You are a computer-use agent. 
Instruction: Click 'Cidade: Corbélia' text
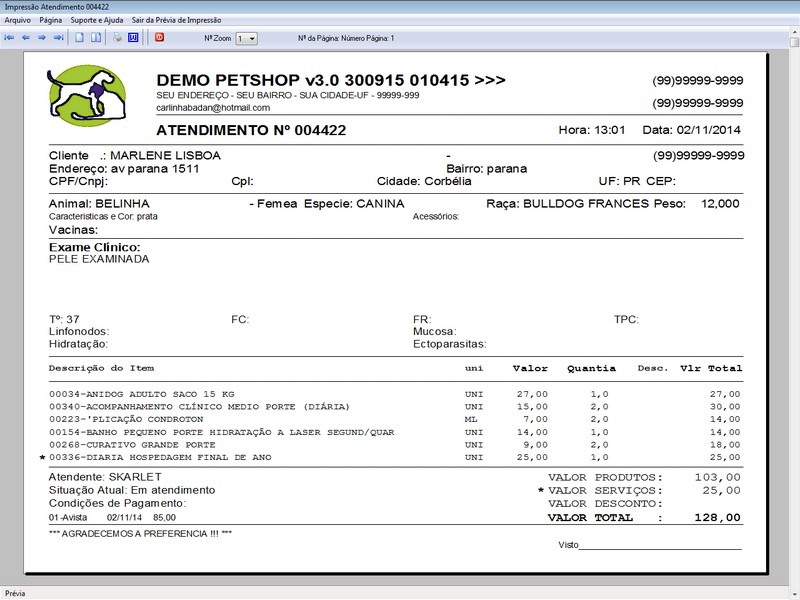(x=424, y=181)
